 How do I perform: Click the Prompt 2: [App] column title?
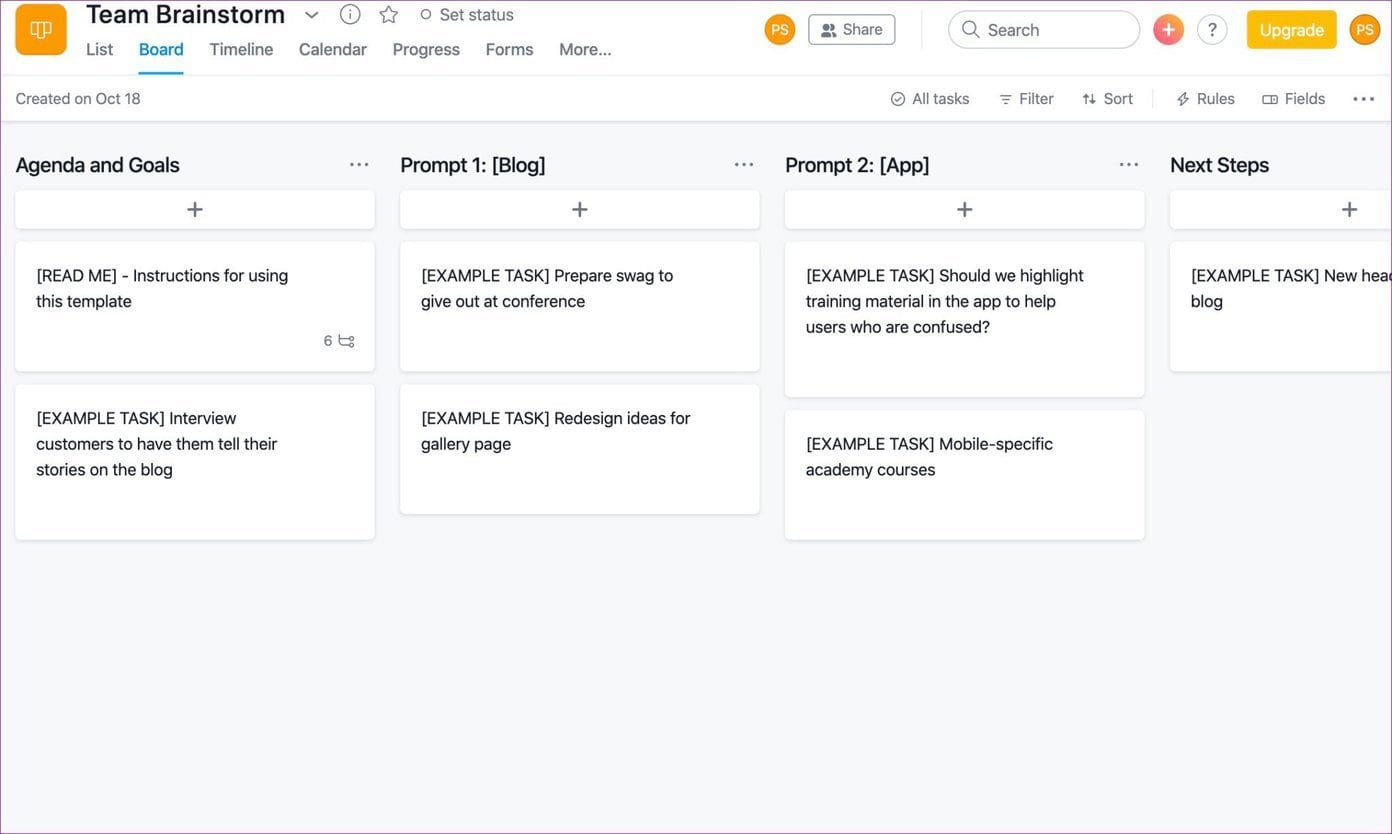pyautogui.click(x=857, y=165)
